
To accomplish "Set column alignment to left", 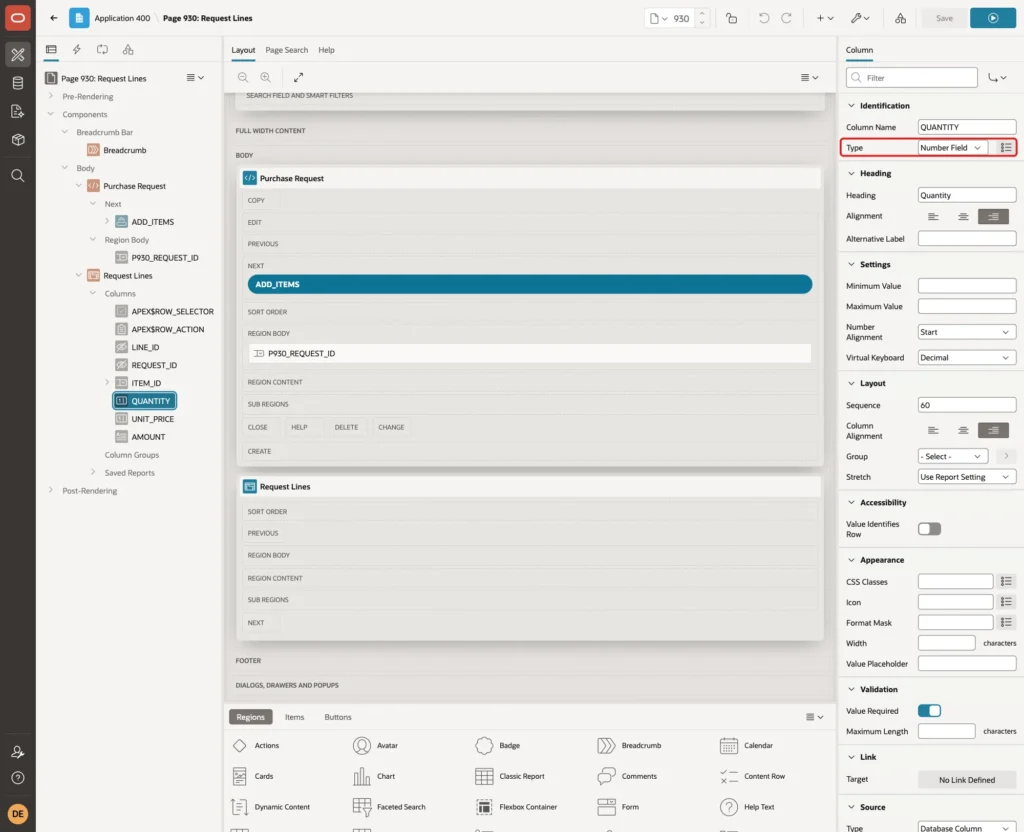I will [x=933, y=430].
